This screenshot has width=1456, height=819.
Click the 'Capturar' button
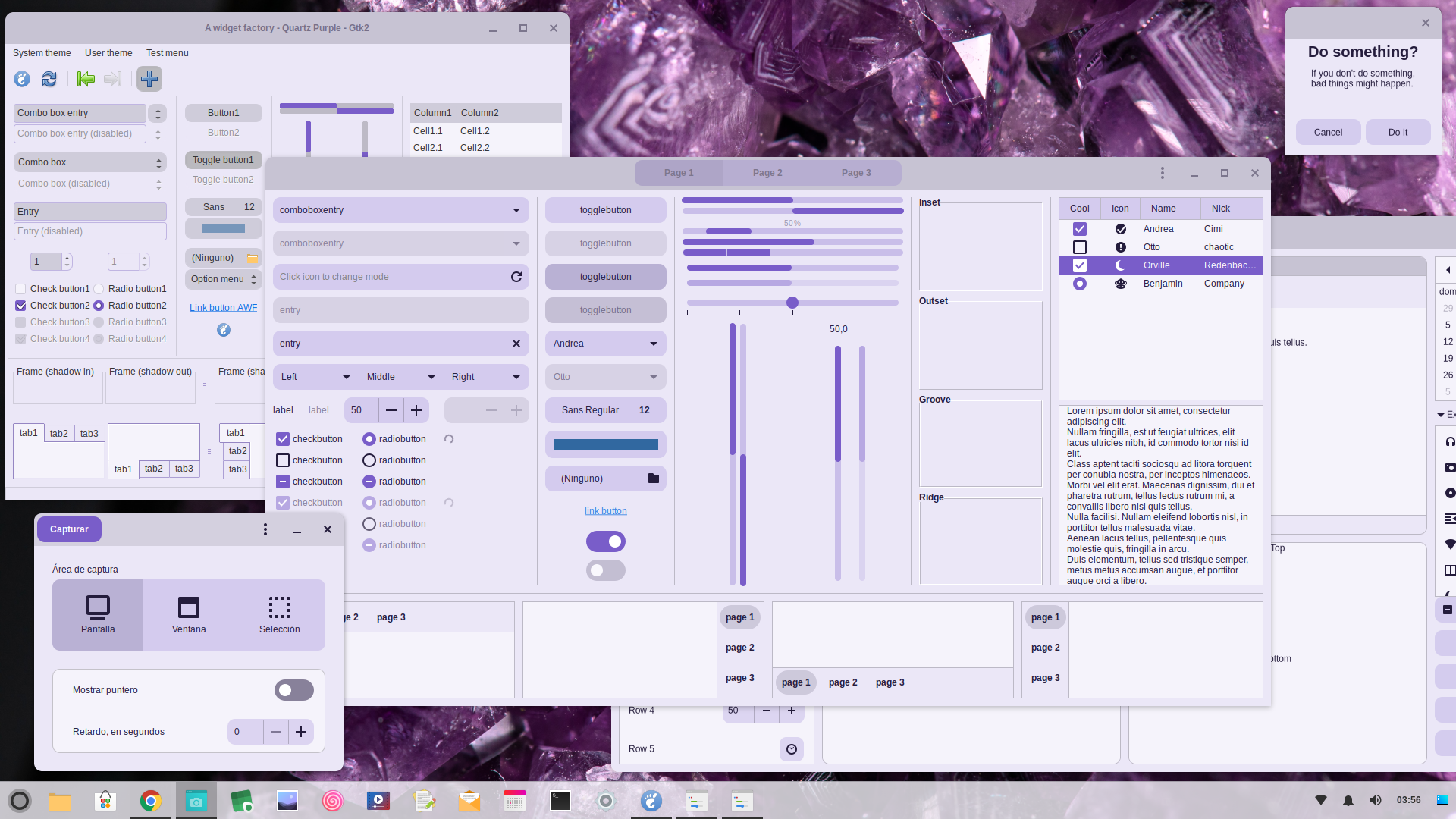(69, 529)
